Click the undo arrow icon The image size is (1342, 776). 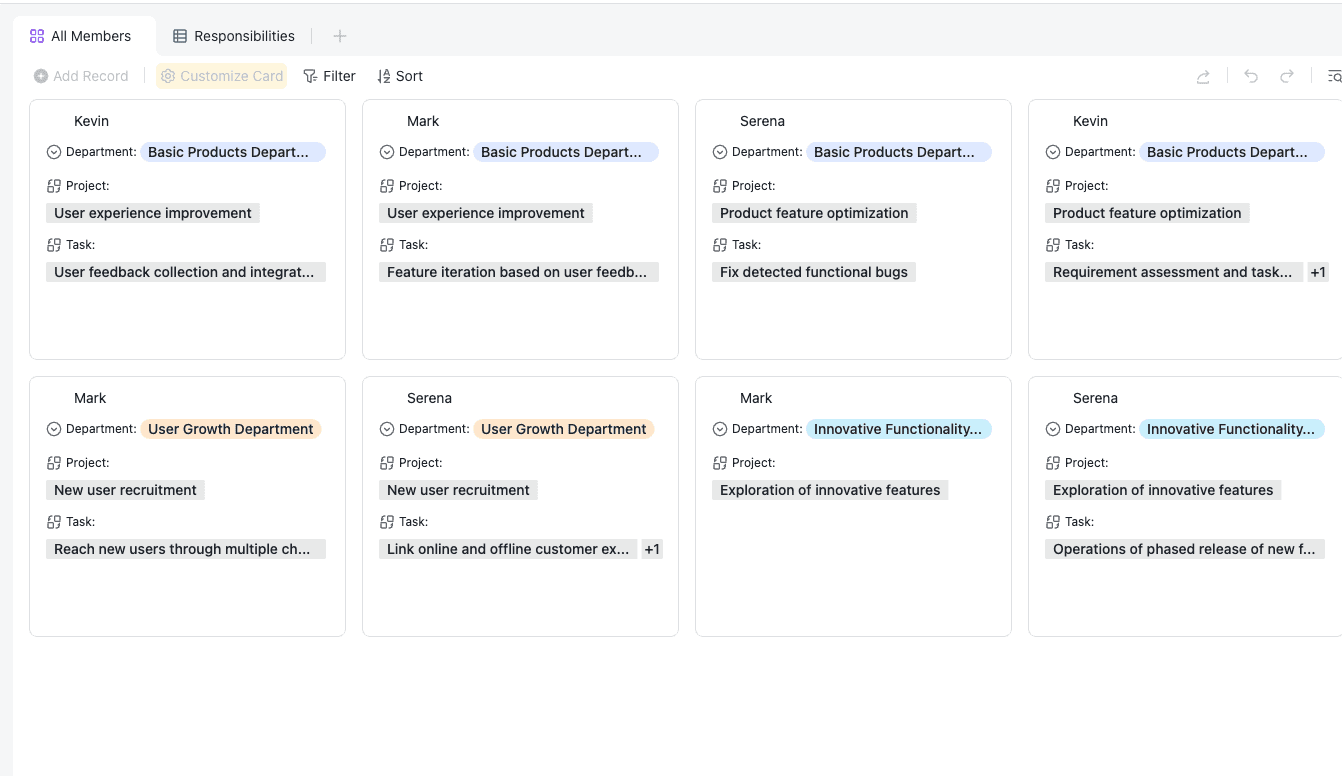point(1251,76)
